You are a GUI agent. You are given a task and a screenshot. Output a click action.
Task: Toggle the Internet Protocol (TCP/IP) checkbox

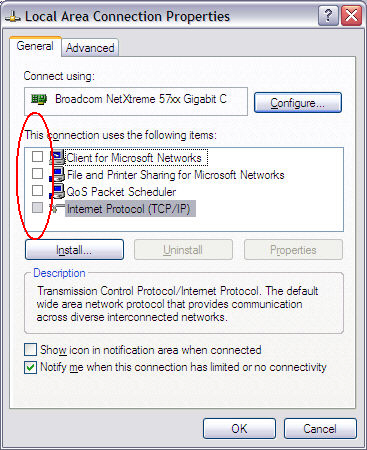(x=37, y=208)
